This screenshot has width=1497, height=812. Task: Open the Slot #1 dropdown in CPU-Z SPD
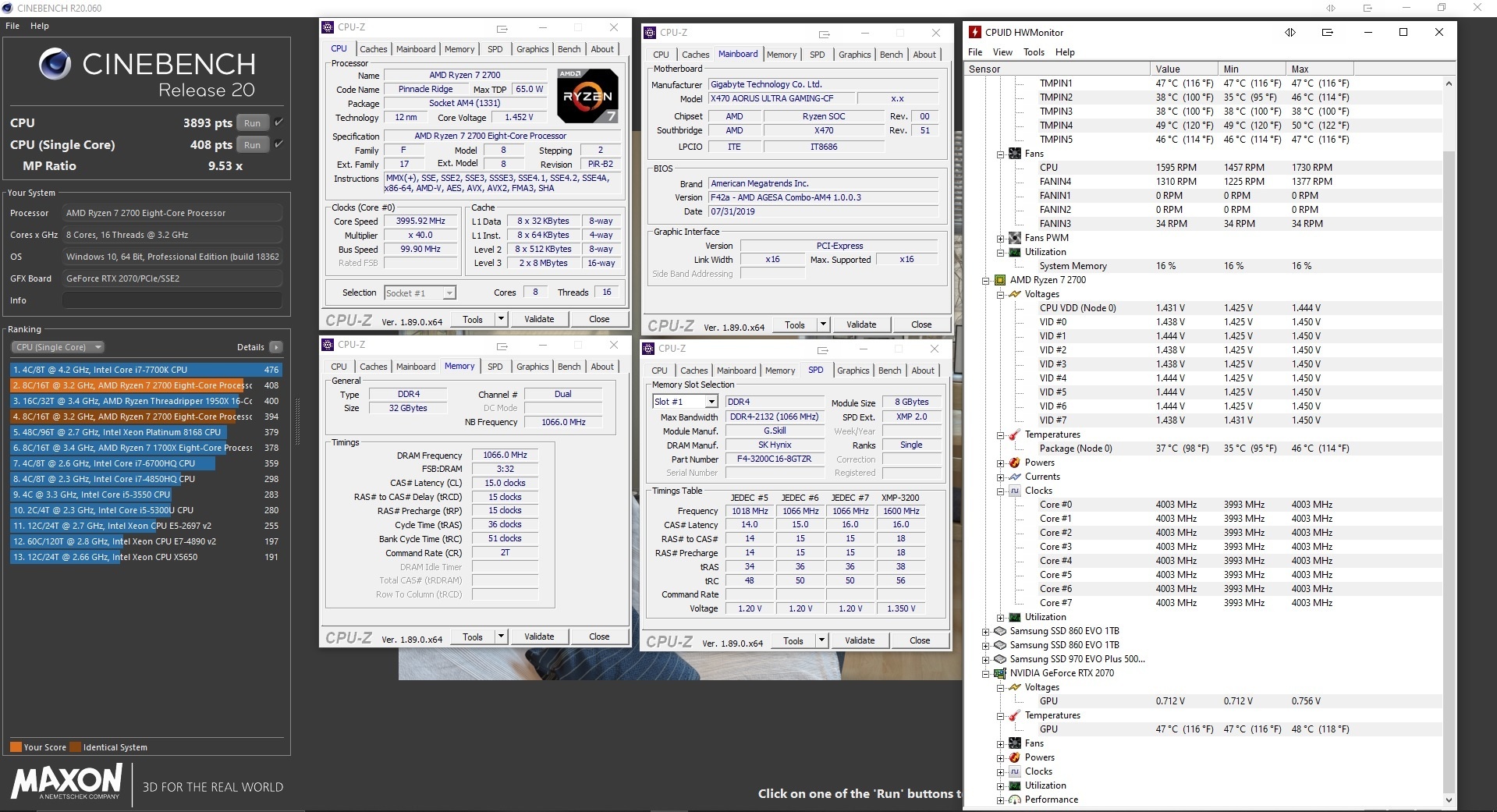711,402
